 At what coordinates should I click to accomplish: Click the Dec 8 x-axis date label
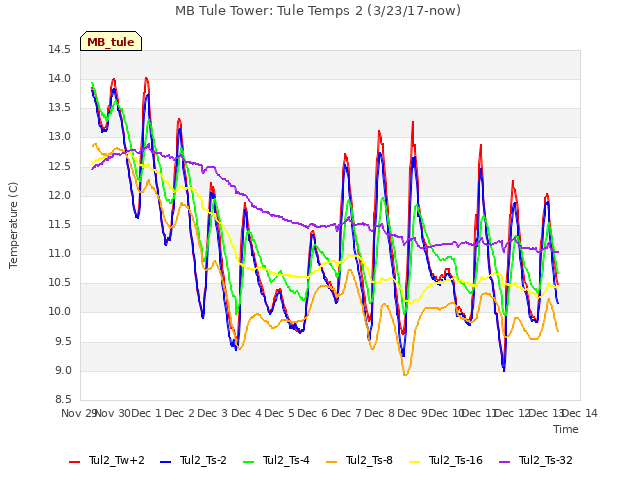(379, 413)
